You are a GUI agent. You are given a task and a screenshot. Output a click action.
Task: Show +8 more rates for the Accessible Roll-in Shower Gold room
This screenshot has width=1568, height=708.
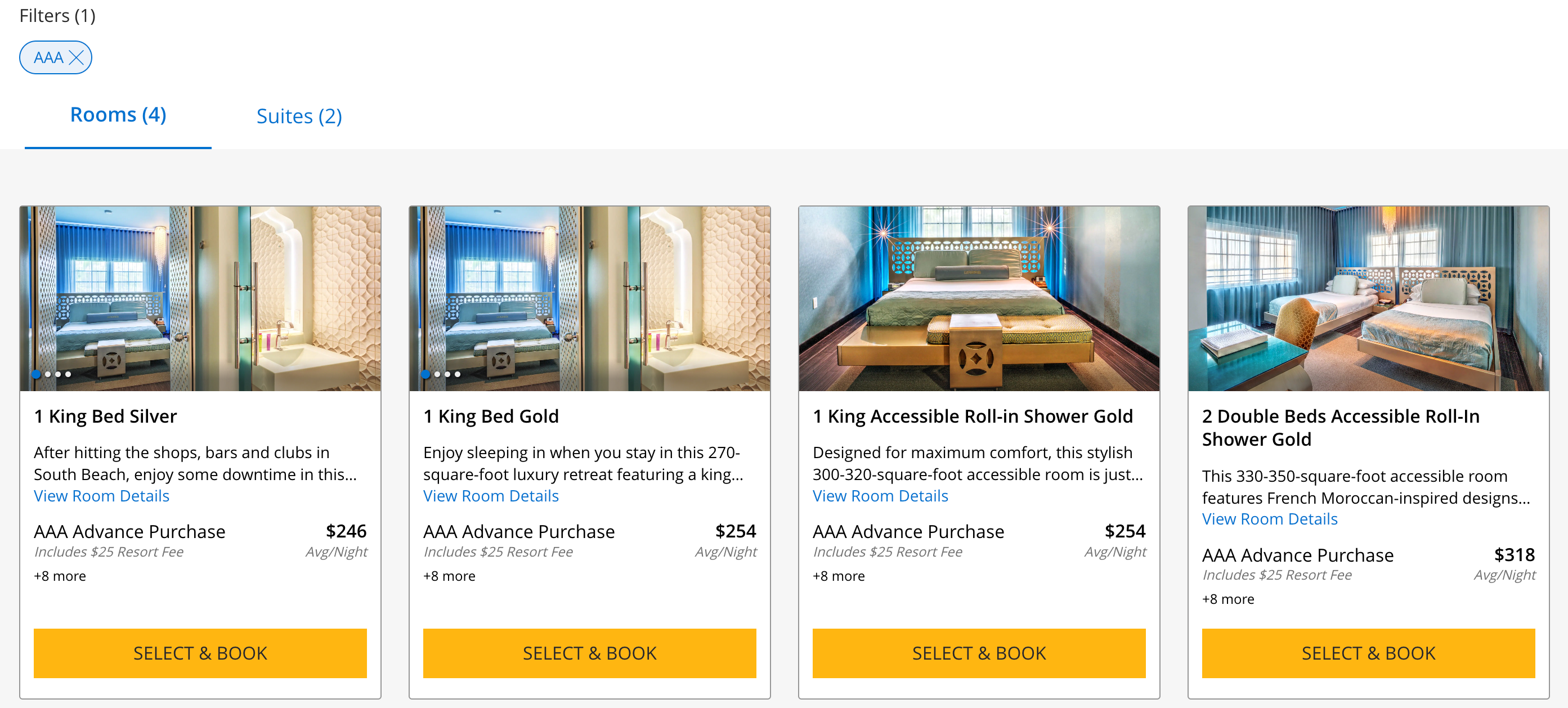838,576
